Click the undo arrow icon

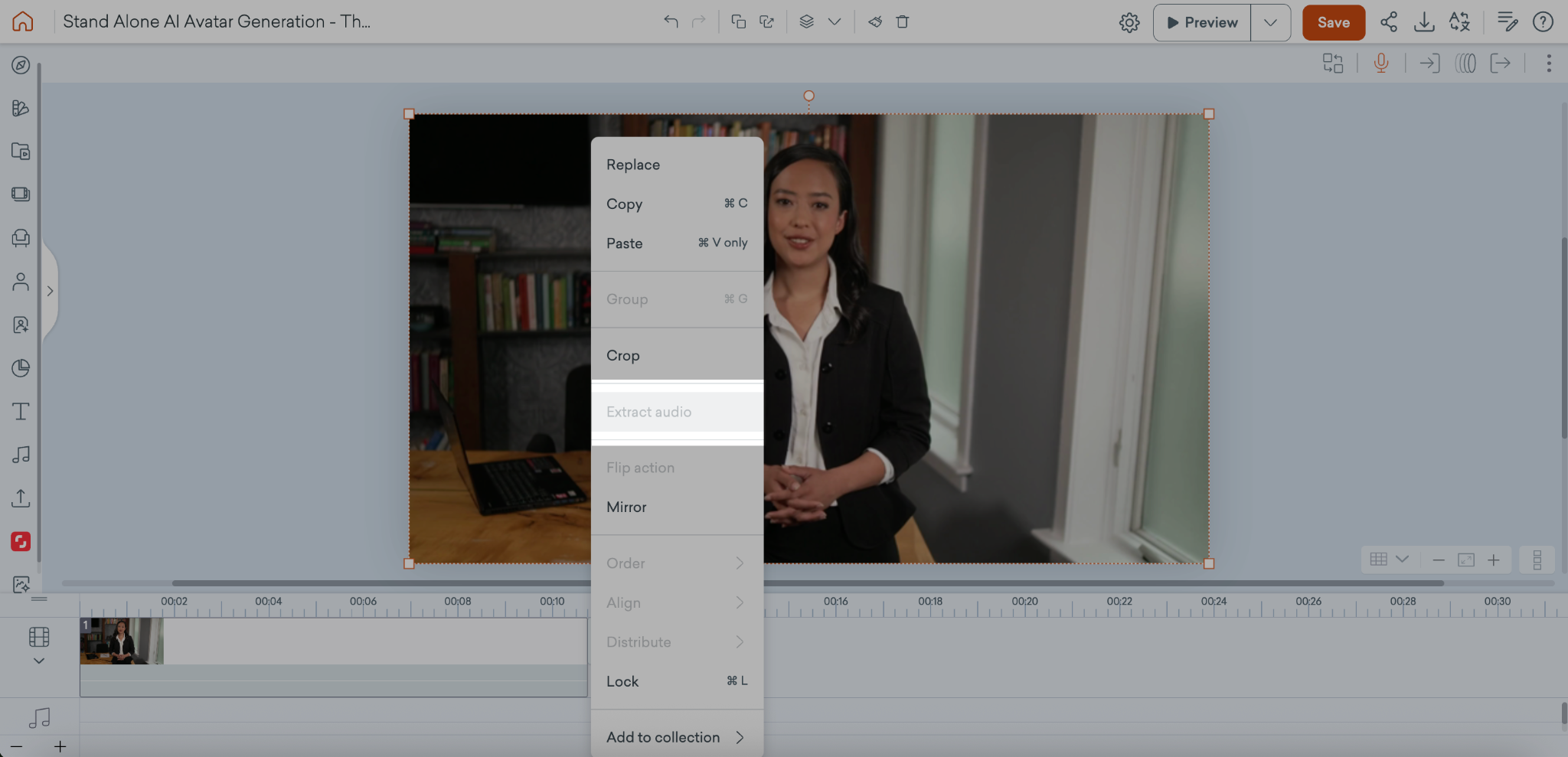coord(671,21)
